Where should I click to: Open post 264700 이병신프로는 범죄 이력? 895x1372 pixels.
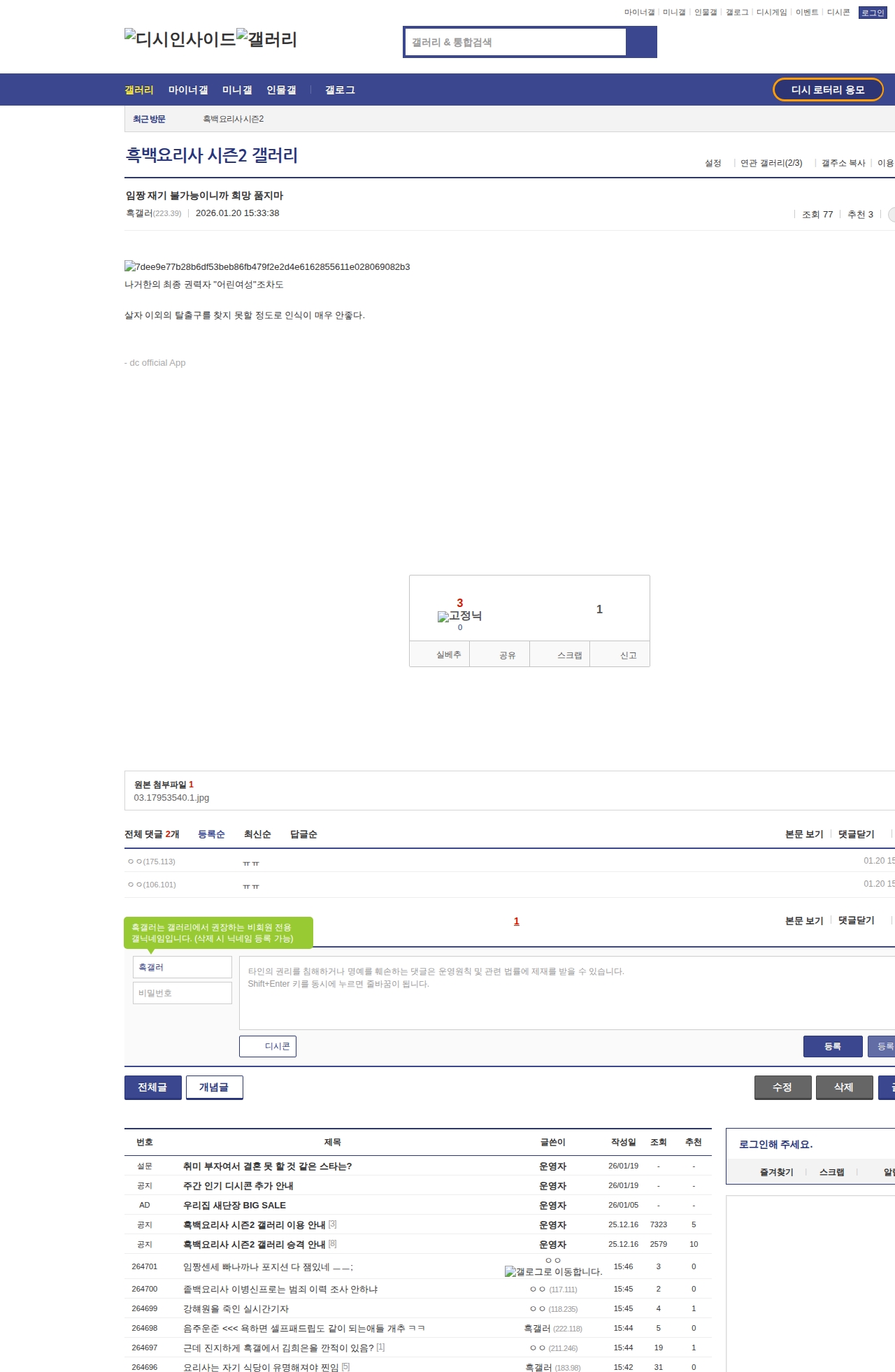point(280,1289)
